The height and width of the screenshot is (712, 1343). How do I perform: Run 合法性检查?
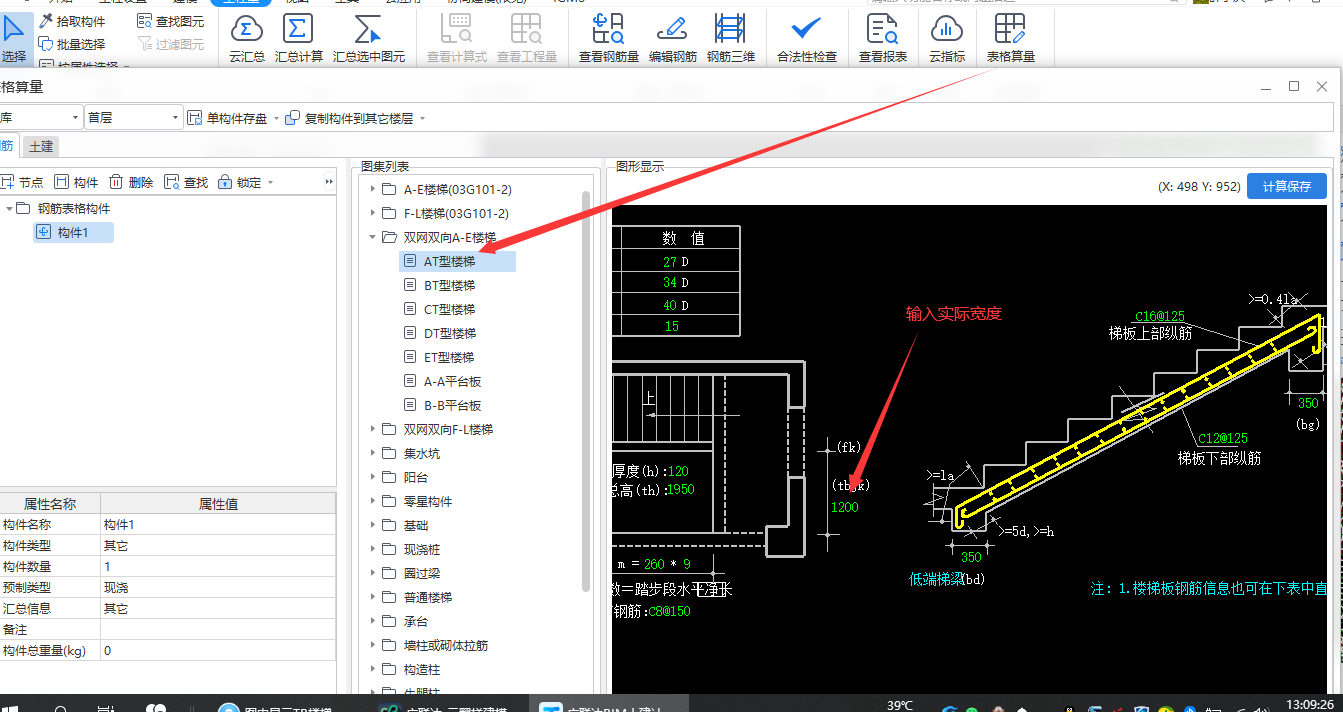(806, 39)
